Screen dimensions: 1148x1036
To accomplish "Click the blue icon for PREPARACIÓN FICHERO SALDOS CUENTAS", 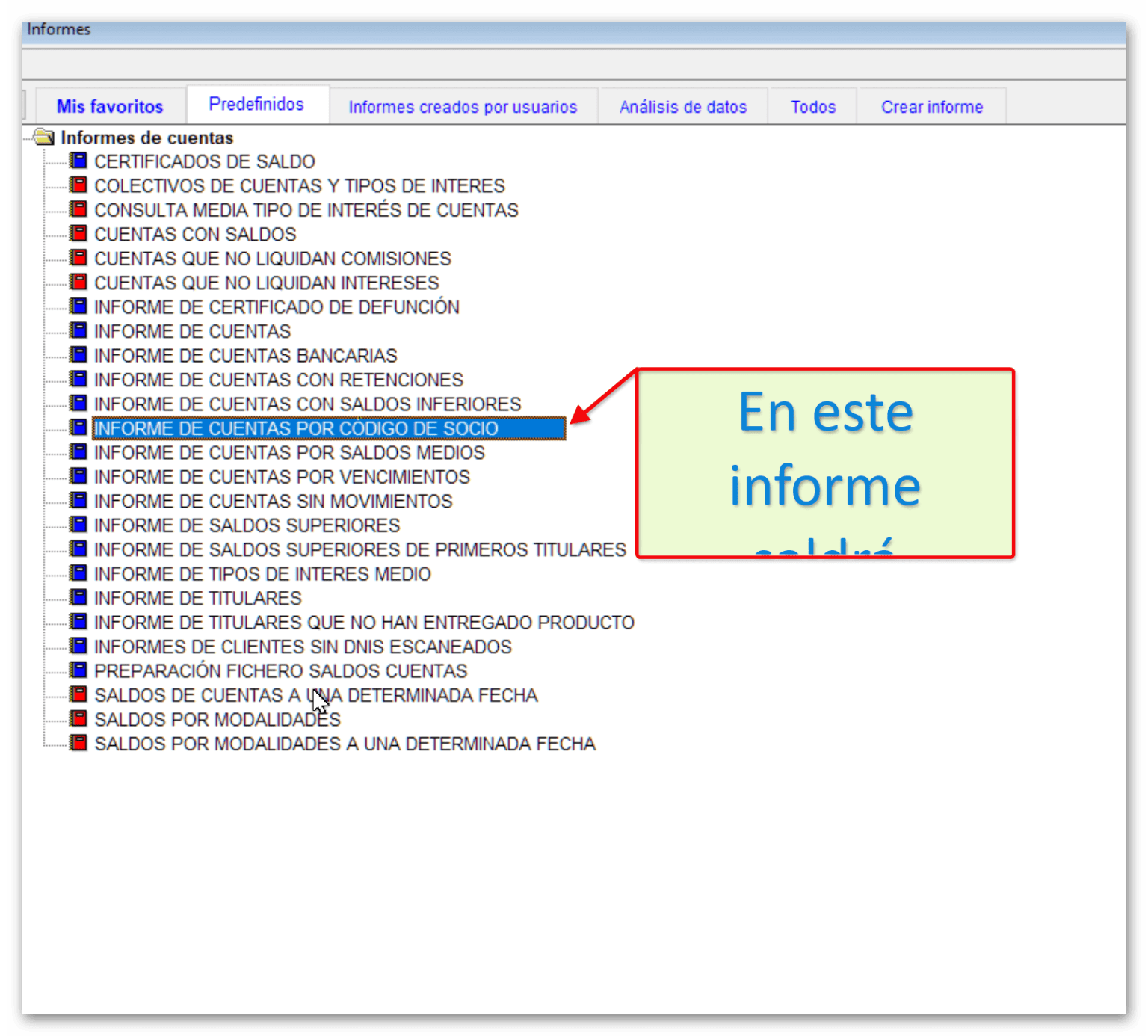I will 78,670.
